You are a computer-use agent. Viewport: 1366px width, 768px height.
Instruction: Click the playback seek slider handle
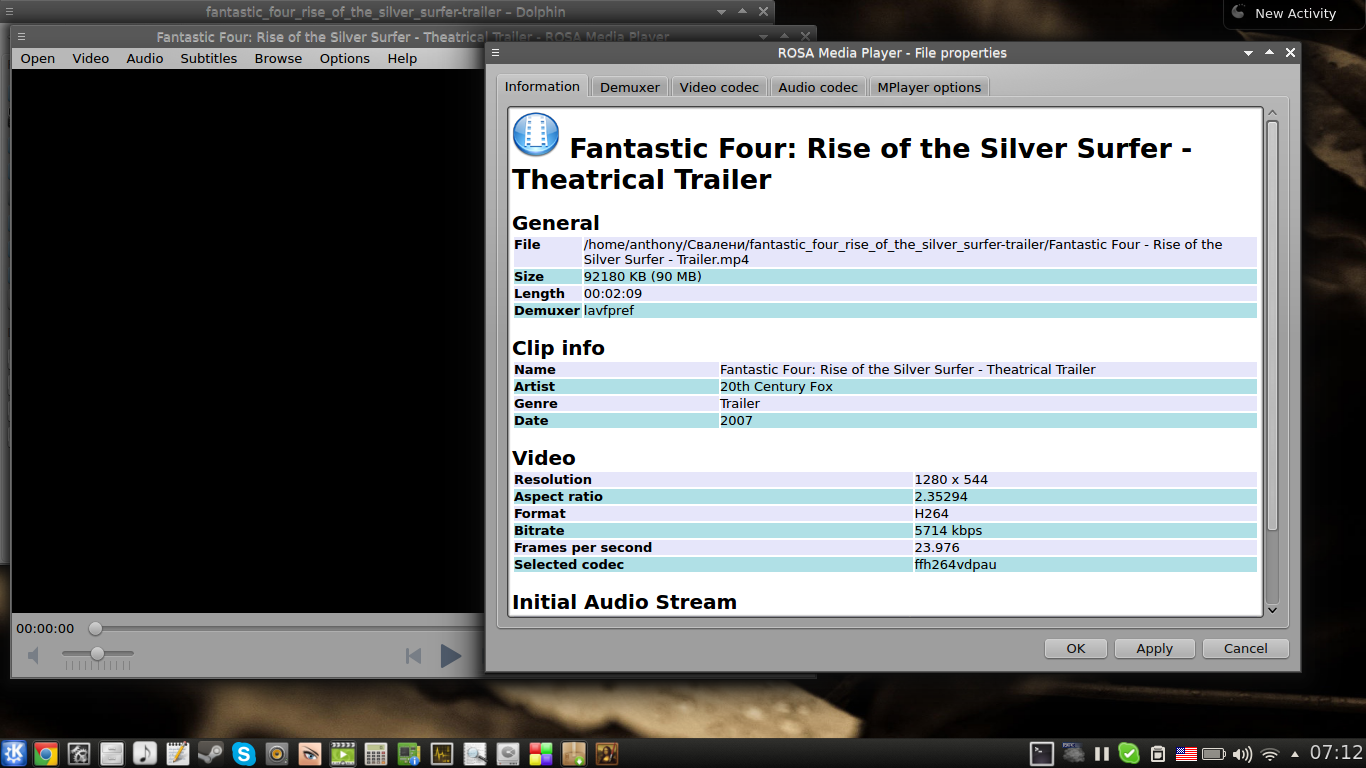tap(95, 628)
